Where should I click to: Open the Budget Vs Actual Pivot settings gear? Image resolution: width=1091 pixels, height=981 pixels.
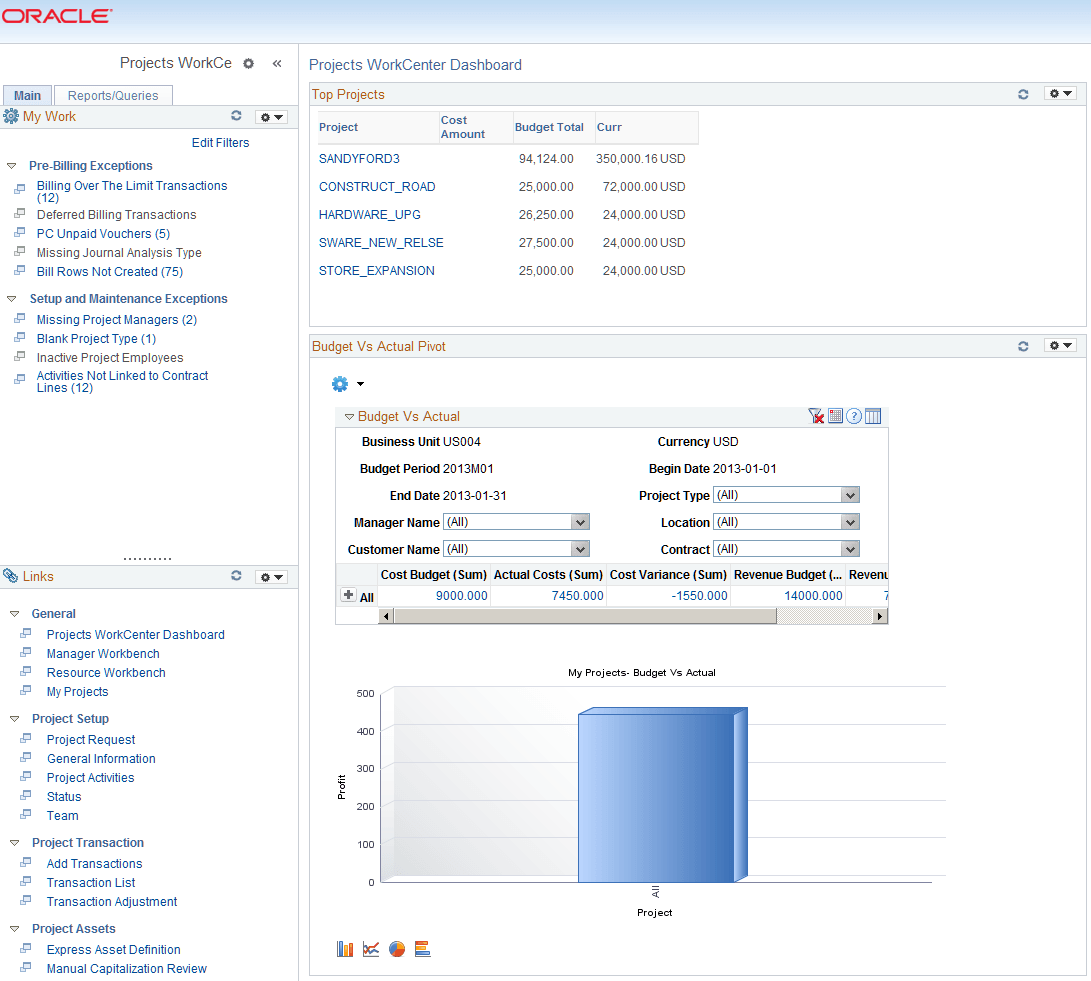click(x=1059, y=345)
